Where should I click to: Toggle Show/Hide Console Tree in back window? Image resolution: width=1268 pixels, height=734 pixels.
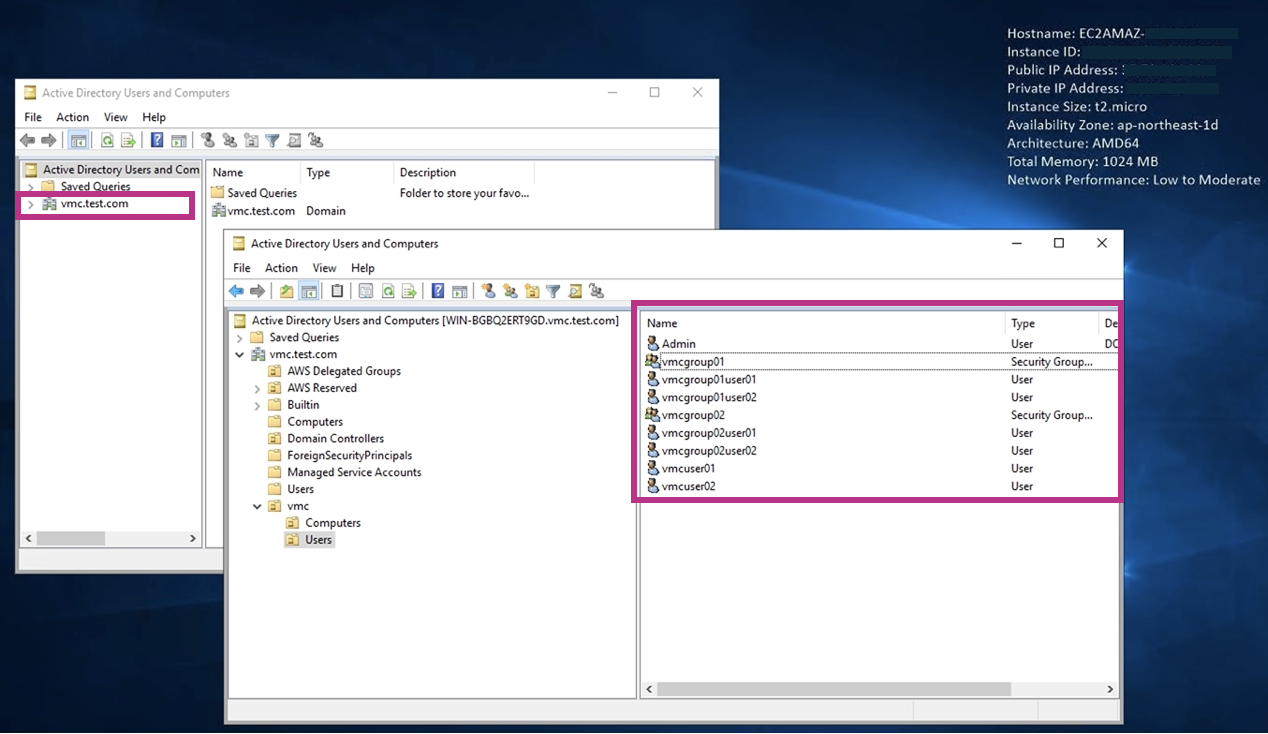[x=78, y=140]
